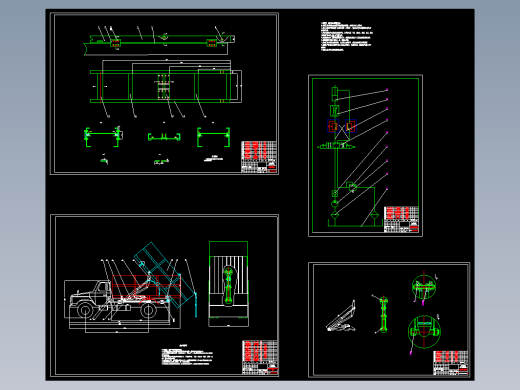This screenshot has width=520, height=390.
Task: Click the title block of the frame sheet
Action: click(x=259, y=157)
